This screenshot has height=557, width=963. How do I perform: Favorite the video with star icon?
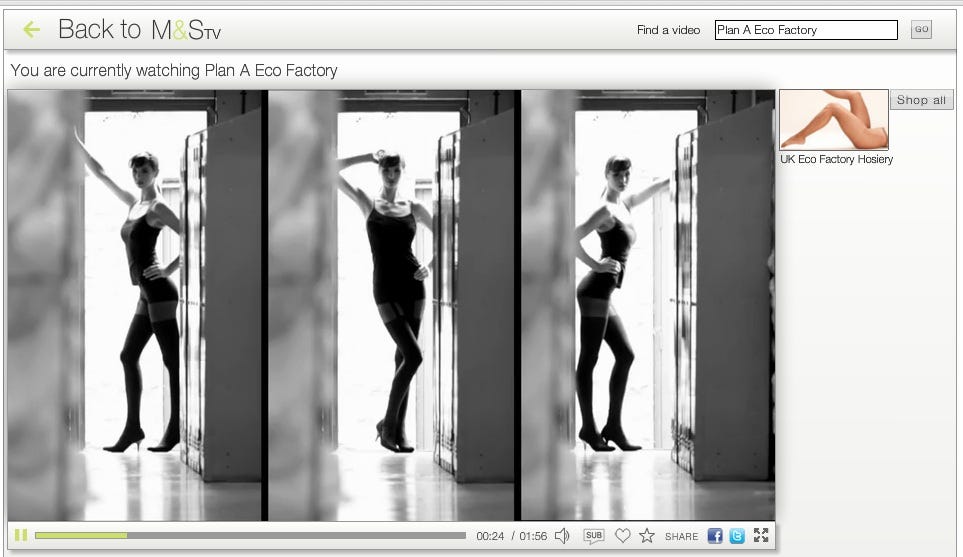pos(647,536)
